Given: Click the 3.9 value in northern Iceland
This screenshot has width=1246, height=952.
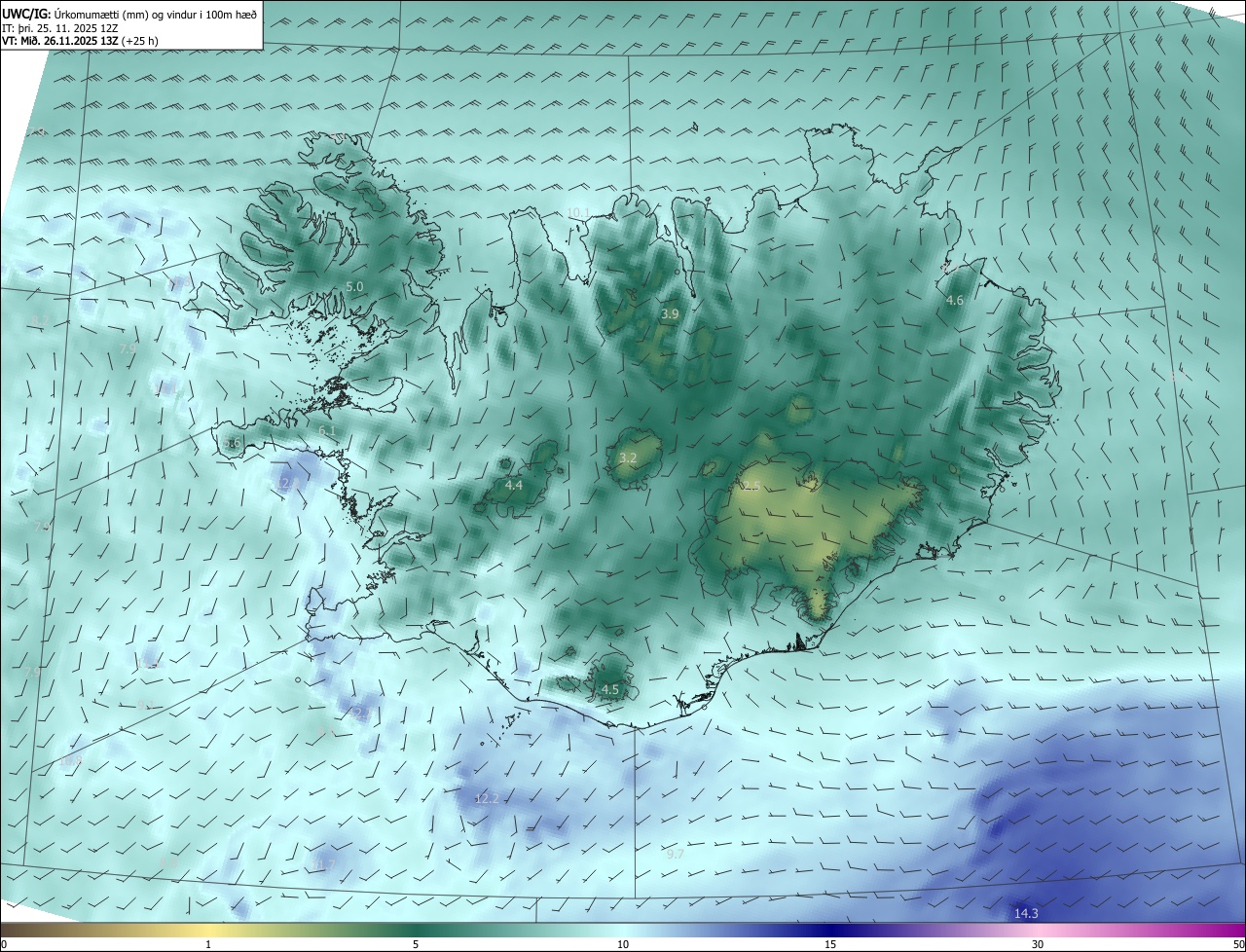Looking at the screenshot, I should (x=670, y=313).
